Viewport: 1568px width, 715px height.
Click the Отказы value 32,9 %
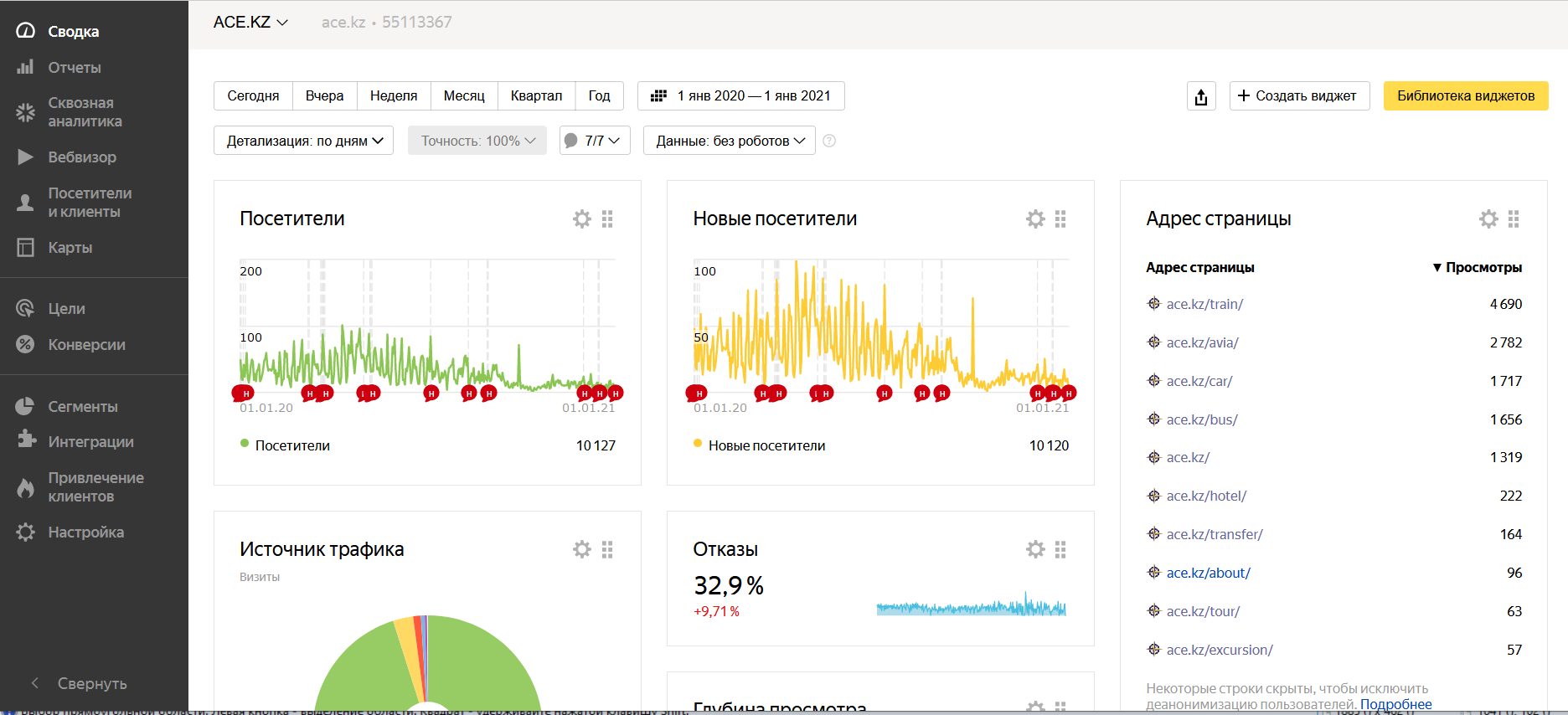pos(728,585)
